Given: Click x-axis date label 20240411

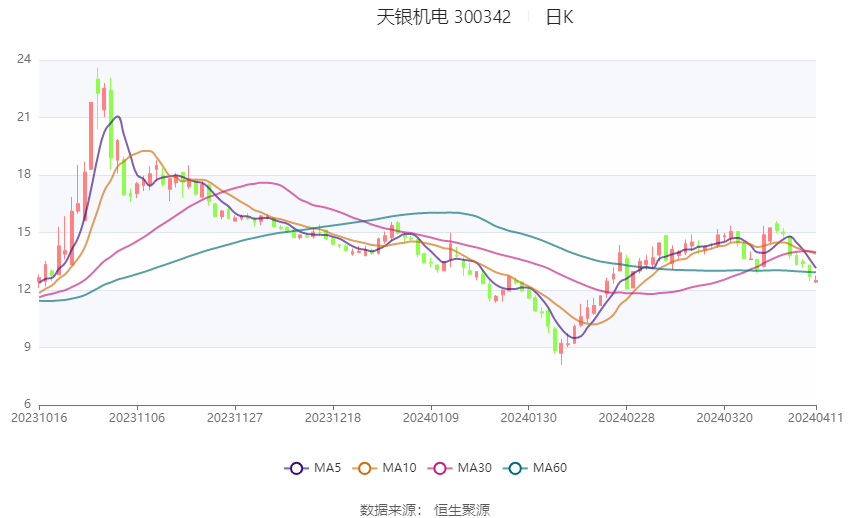Looking at the screenshot, I should [x=815, y=418].
